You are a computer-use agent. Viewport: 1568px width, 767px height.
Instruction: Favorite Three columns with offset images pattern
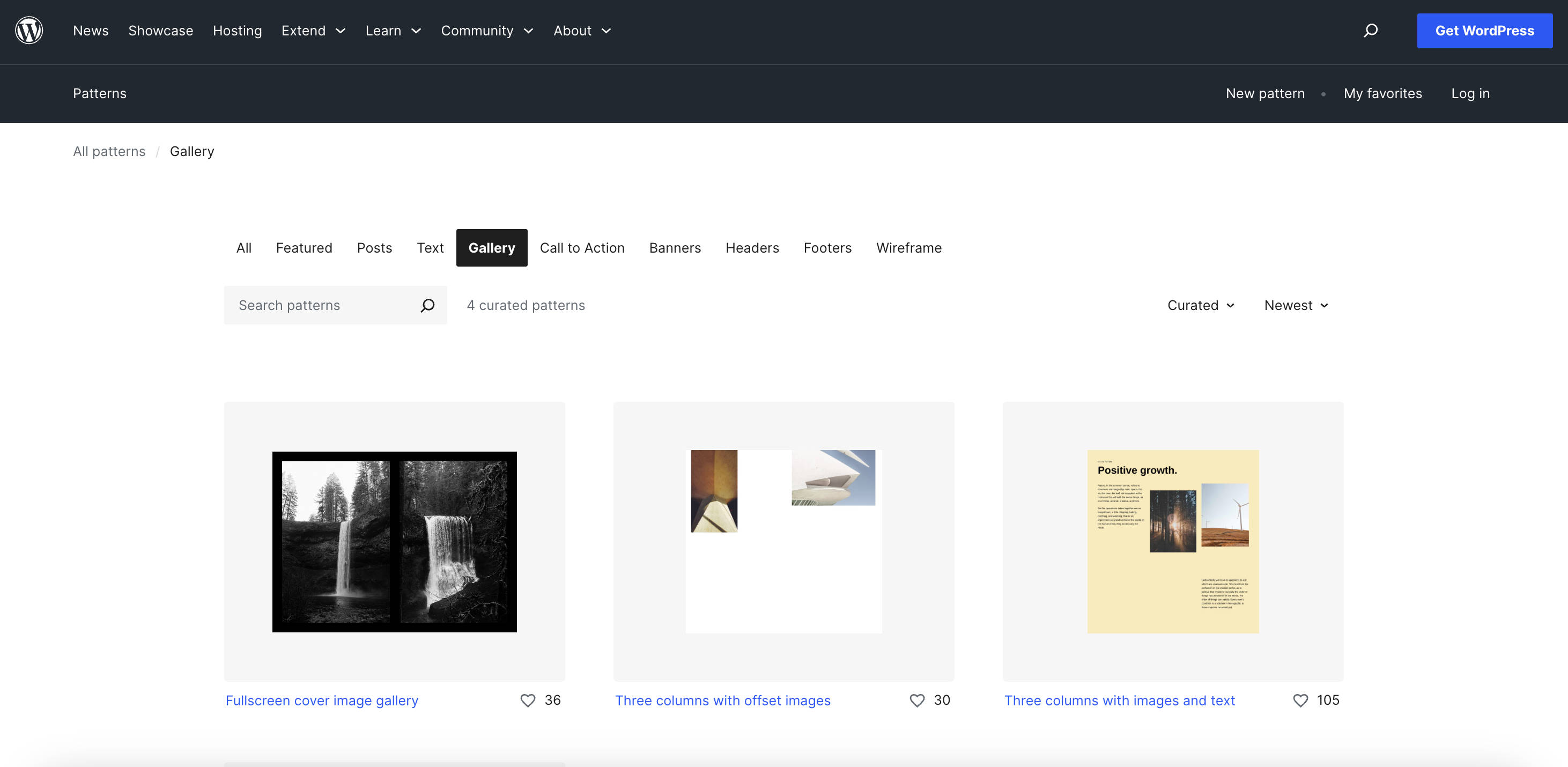click(916, 700)
